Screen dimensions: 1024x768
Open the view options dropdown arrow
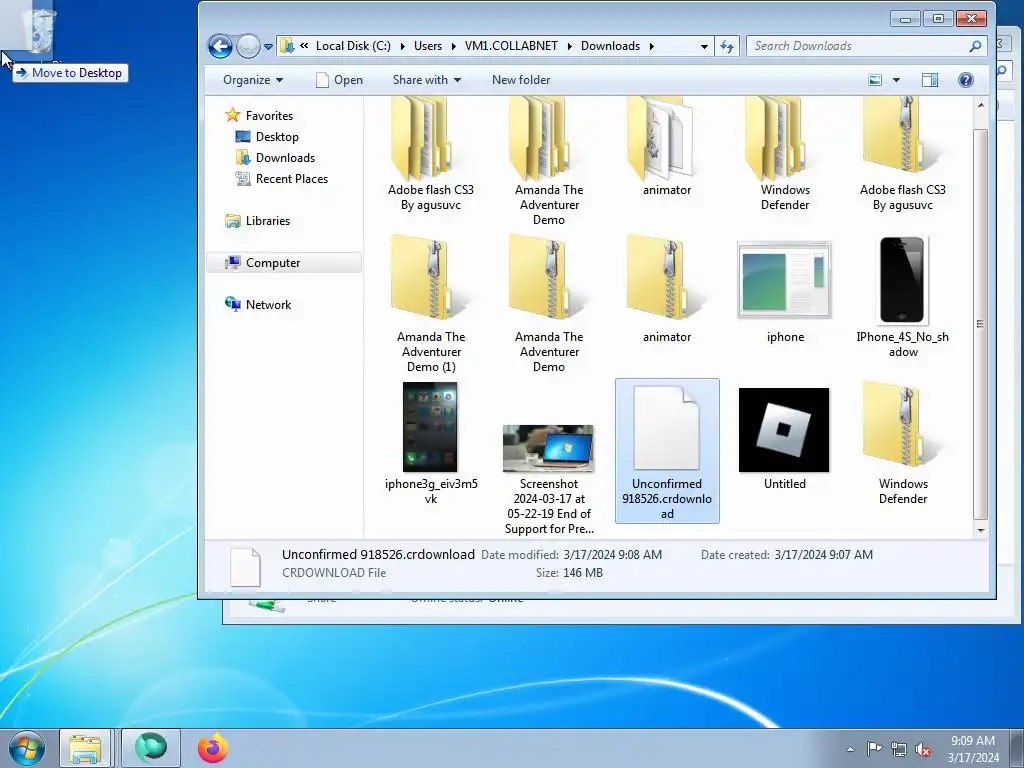point(896,80)
